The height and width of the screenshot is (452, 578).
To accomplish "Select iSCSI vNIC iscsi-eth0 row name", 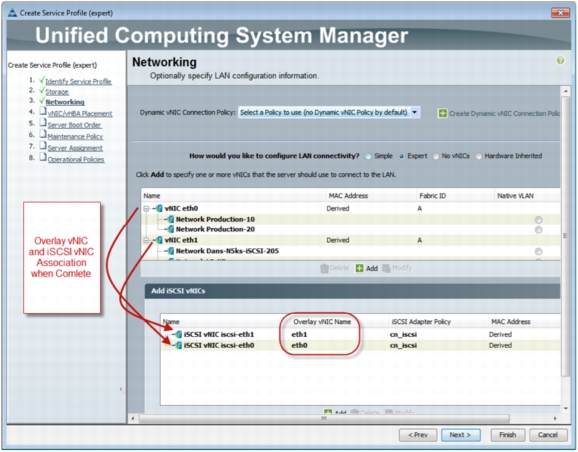I will pos(219,346).
